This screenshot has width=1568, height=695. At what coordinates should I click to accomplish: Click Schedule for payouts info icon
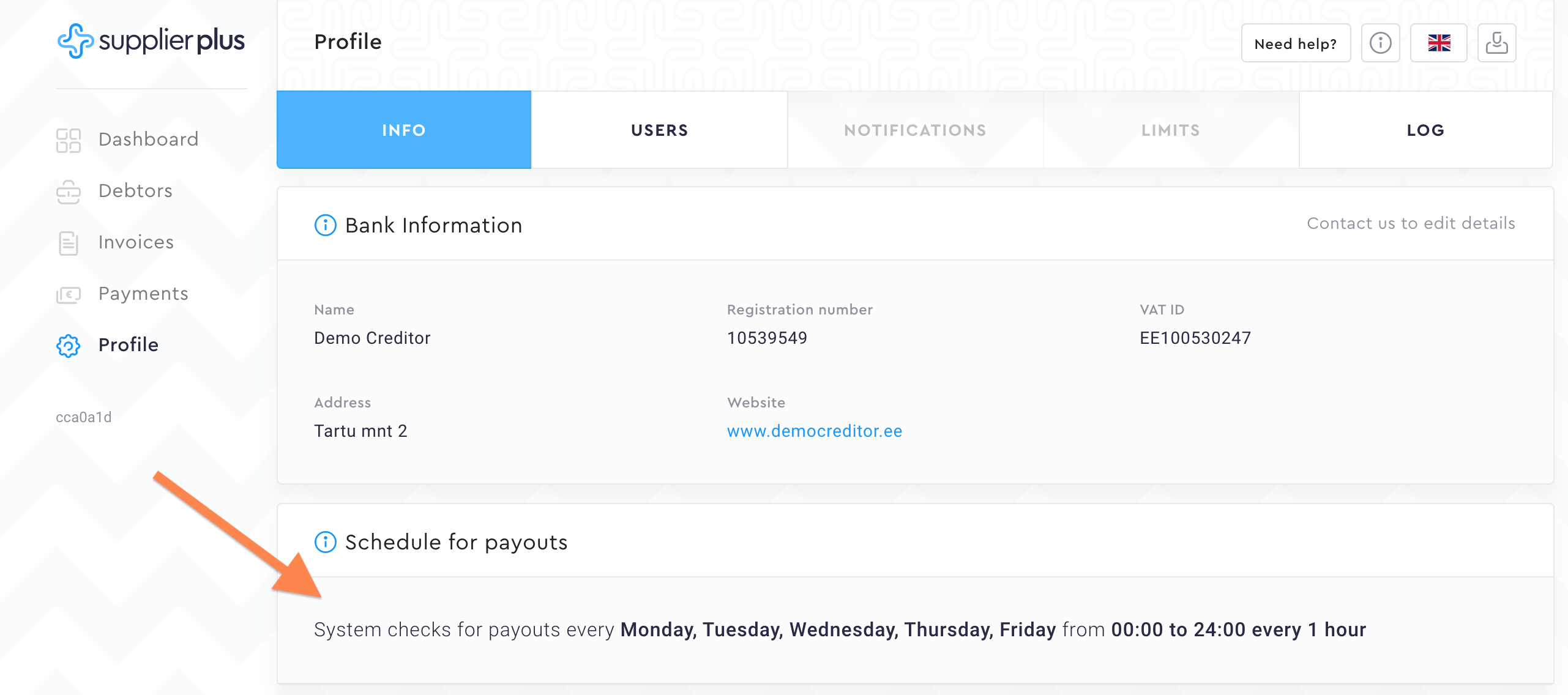coord(325,542)
